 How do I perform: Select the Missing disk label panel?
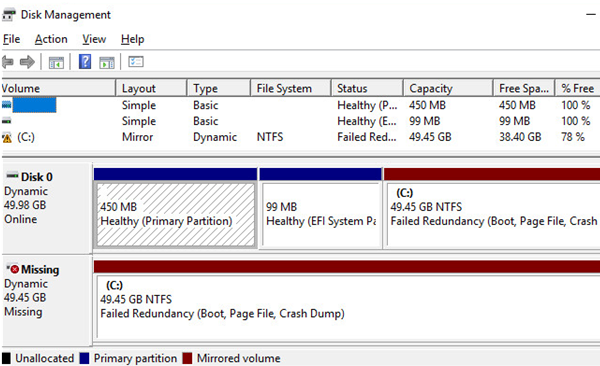47,300
